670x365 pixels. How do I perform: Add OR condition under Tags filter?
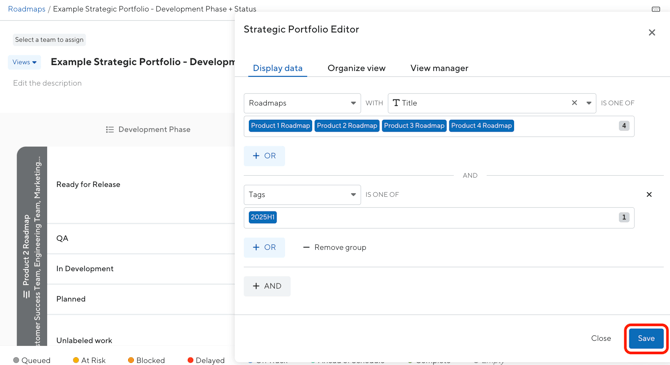[264, 247]
